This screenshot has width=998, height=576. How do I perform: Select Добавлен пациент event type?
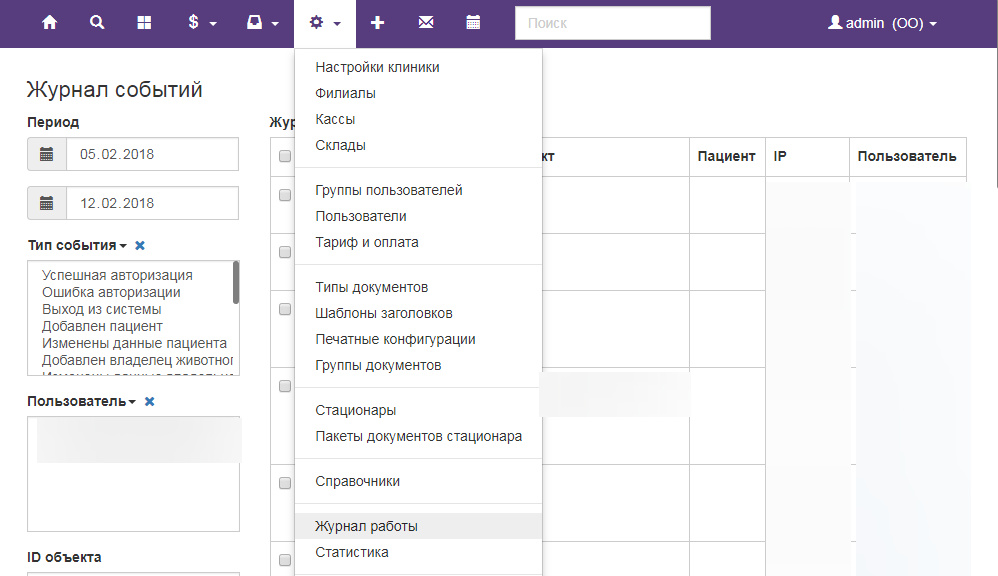tap(102, 326)
